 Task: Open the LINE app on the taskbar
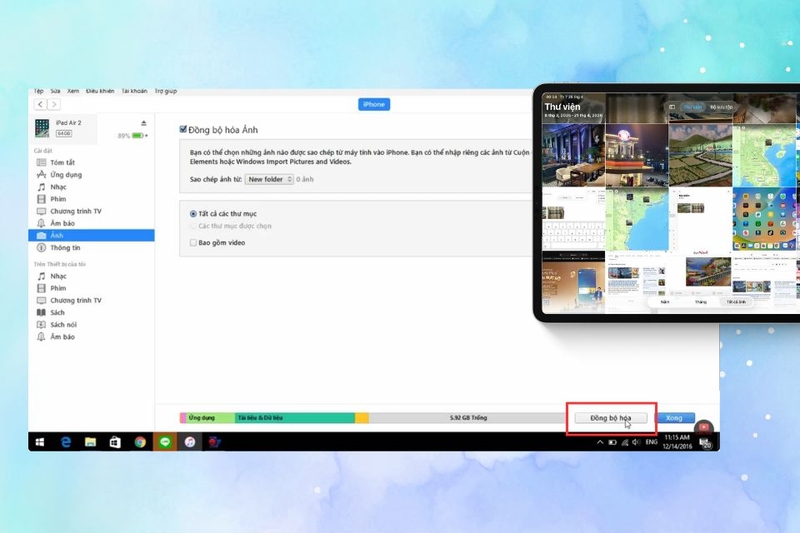(x=165, y=442)
